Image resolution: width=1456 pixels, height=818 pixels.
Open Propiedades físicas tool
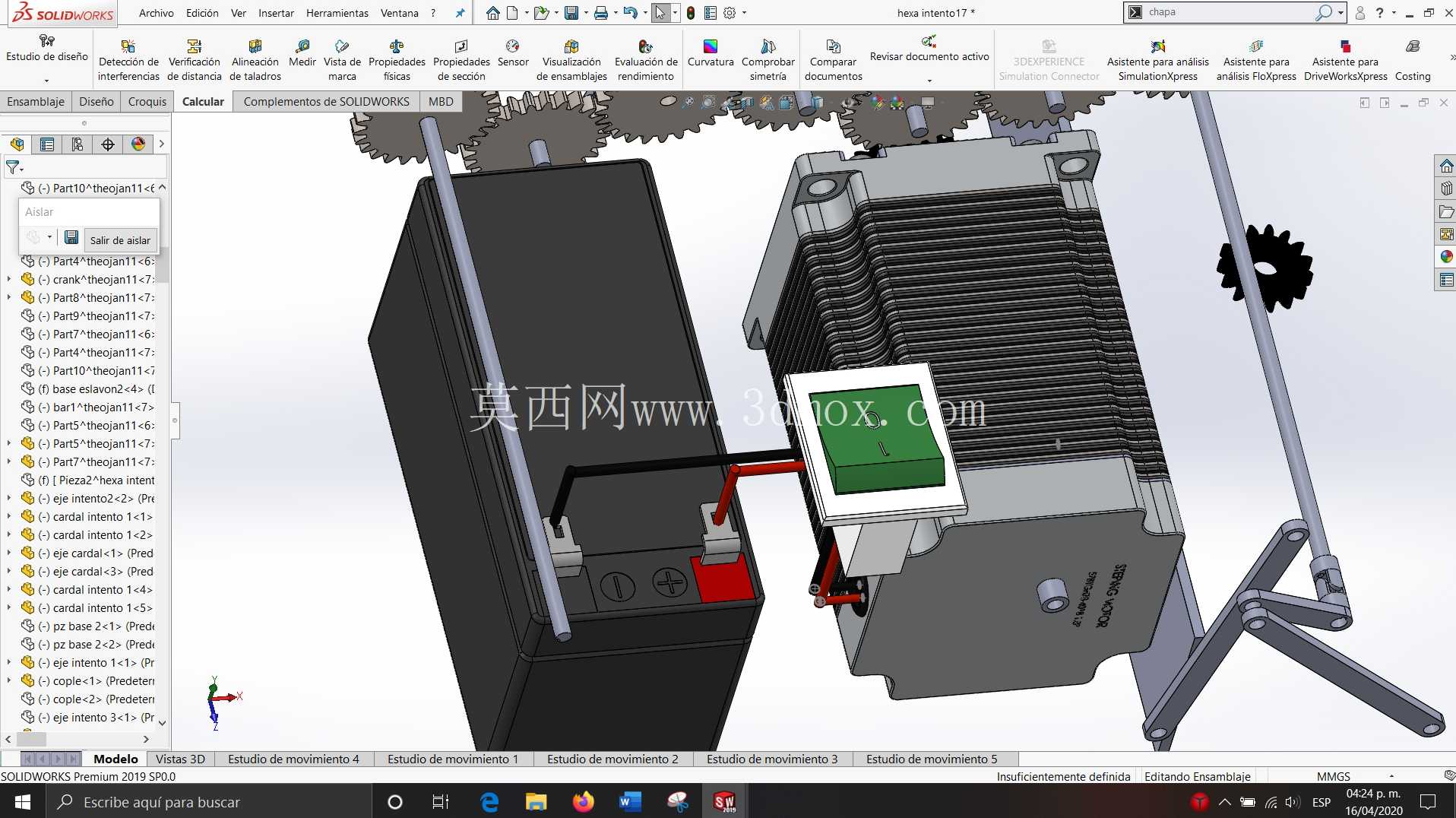coord(397,60)
